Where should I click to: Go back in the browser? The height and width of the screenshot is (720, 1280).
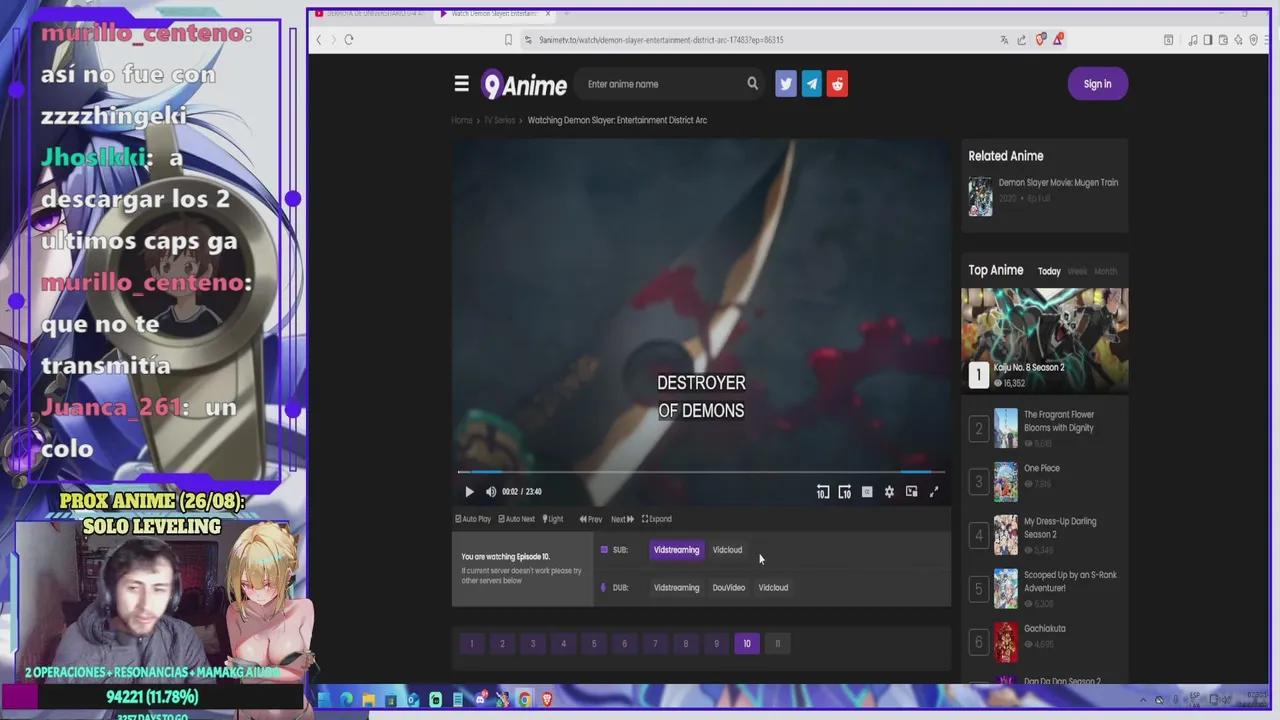(x=319, y=40)
